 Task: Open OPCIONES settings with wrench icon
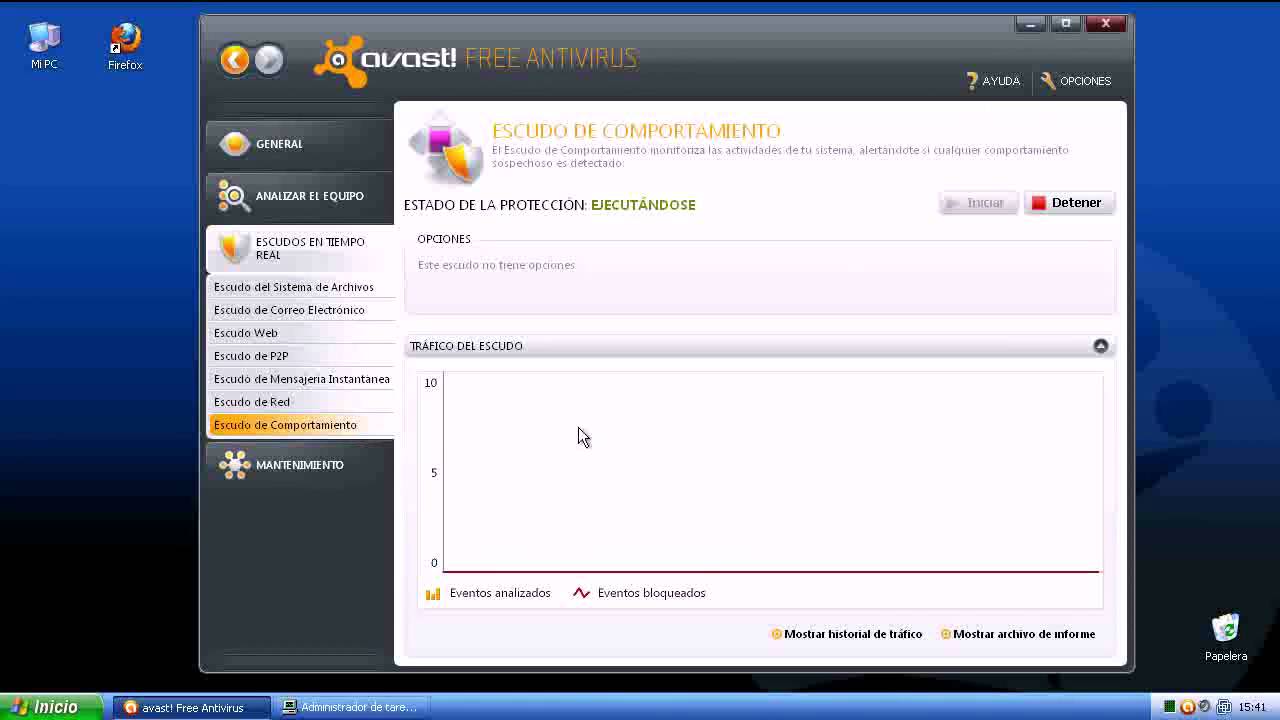pyautogui.click(x=1076, y=81)
